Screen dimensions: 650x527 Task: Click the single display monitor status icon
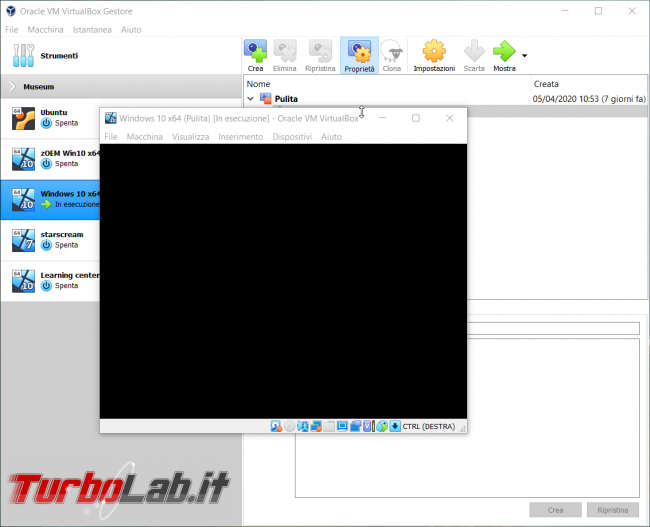tap(342, 426)
